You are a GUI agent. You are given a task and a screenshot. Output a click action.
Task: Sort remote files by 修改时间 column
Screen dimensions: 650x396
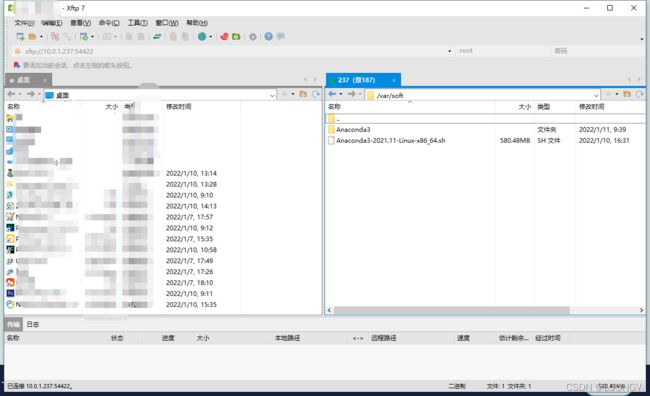pyautogui.click(x=592, y=107)
